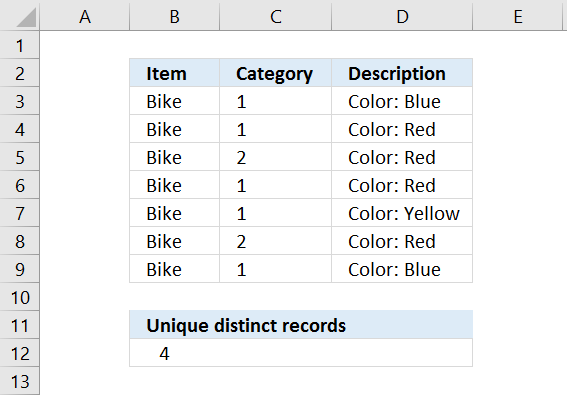Select row 8 header
Image resolution: width=567 pixels, height=395 pixels.
(x=20, y=241)
